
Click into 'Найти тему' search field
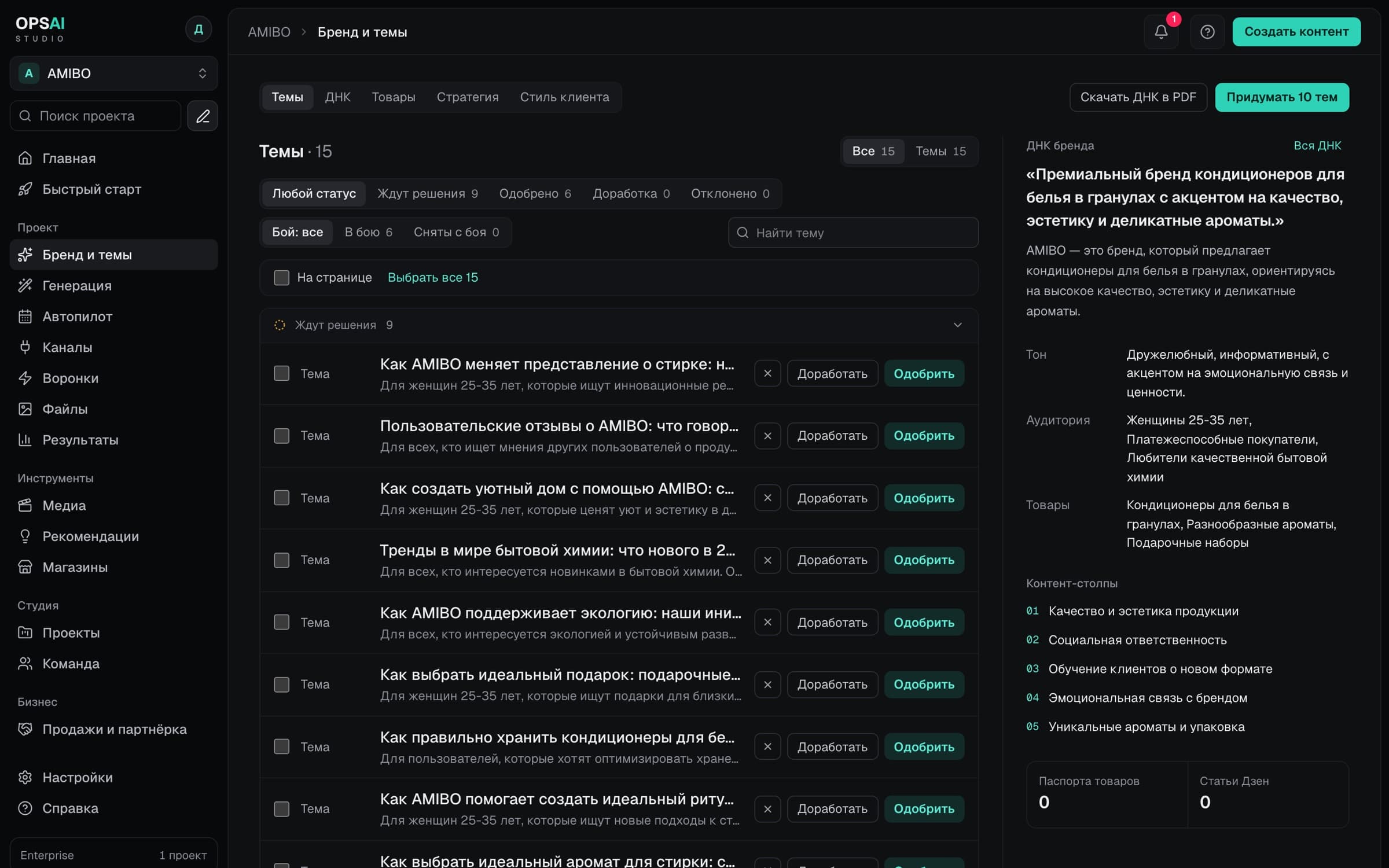pos(853,233)
